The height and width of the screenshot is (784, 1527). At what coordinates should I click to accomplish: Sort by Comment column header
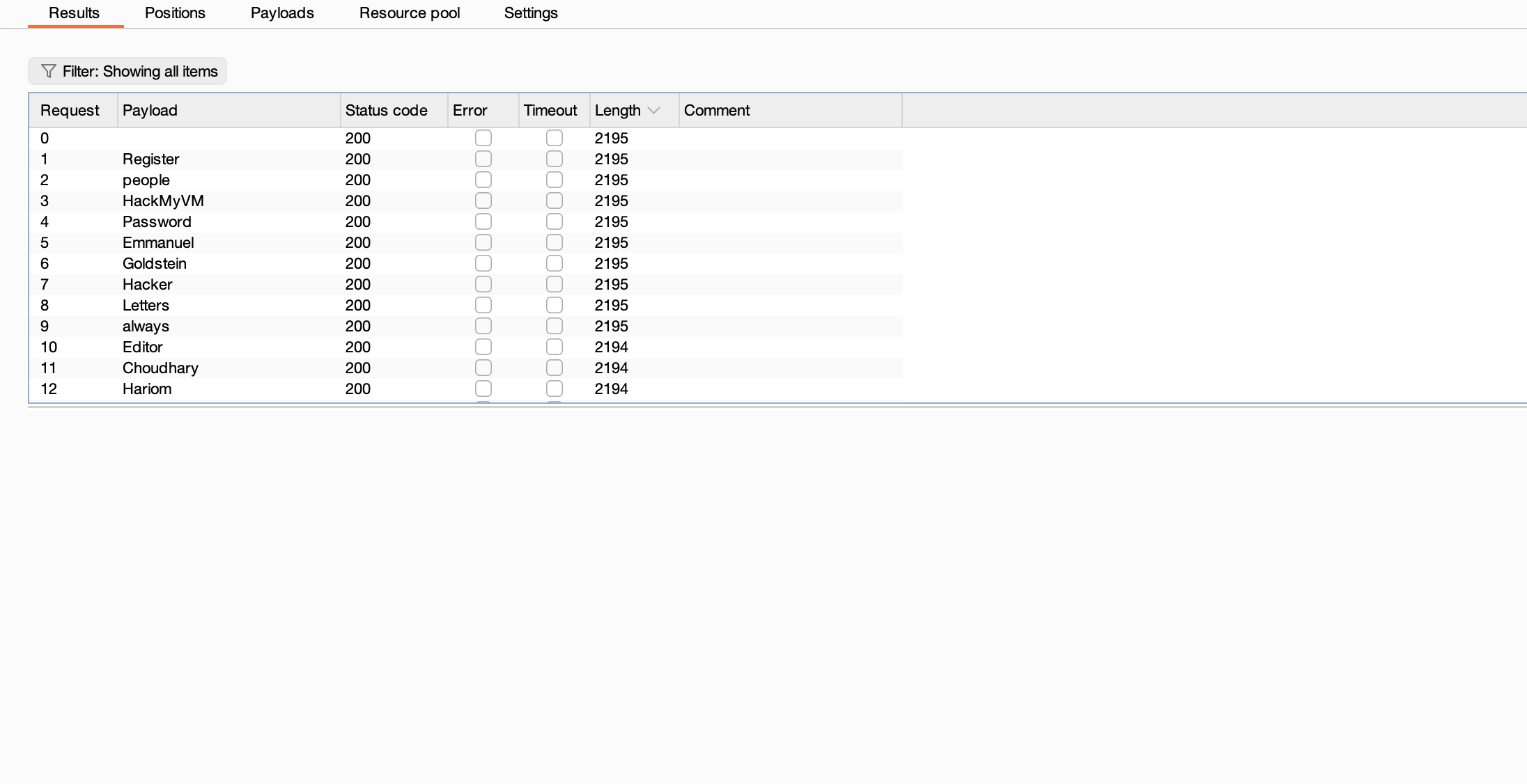click(791, 110)
